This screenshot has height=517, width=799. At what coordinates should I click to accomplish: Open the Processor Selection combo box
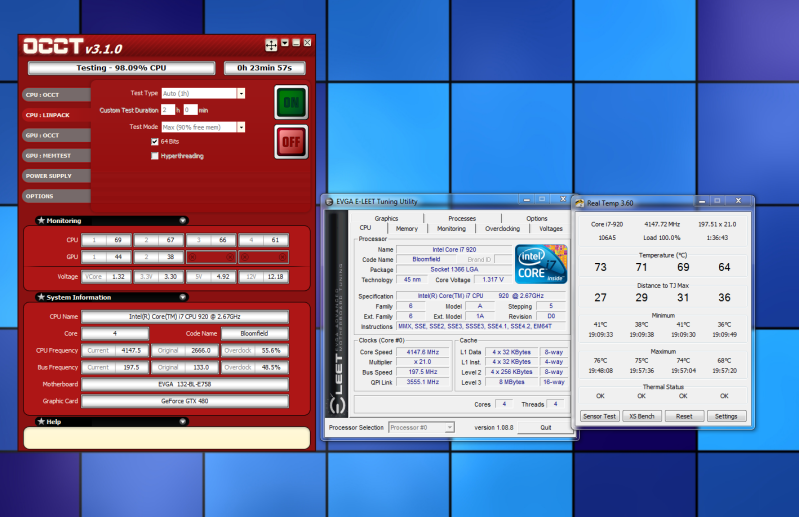421,427
